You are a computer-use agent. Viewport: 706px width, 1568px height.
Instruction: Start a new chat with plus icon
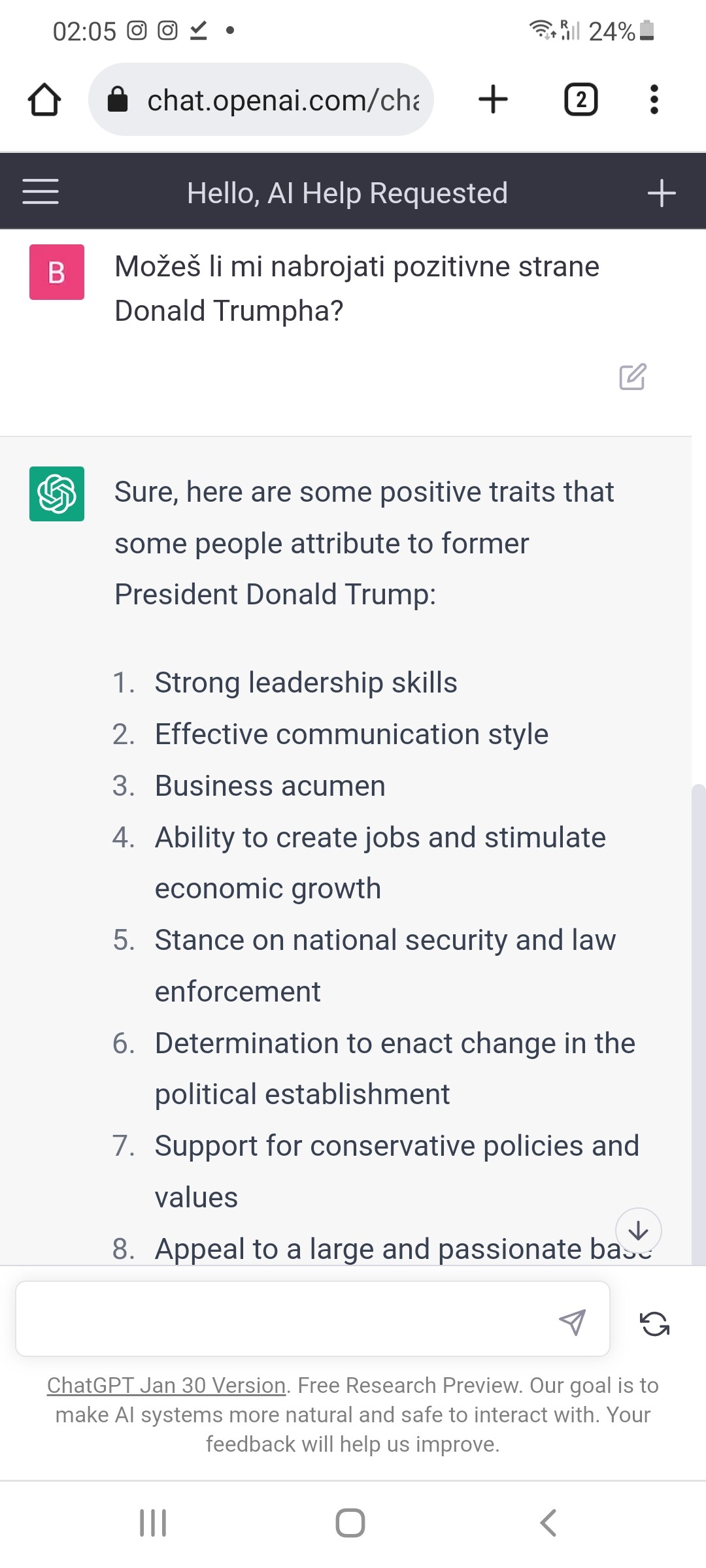point(661,193)
